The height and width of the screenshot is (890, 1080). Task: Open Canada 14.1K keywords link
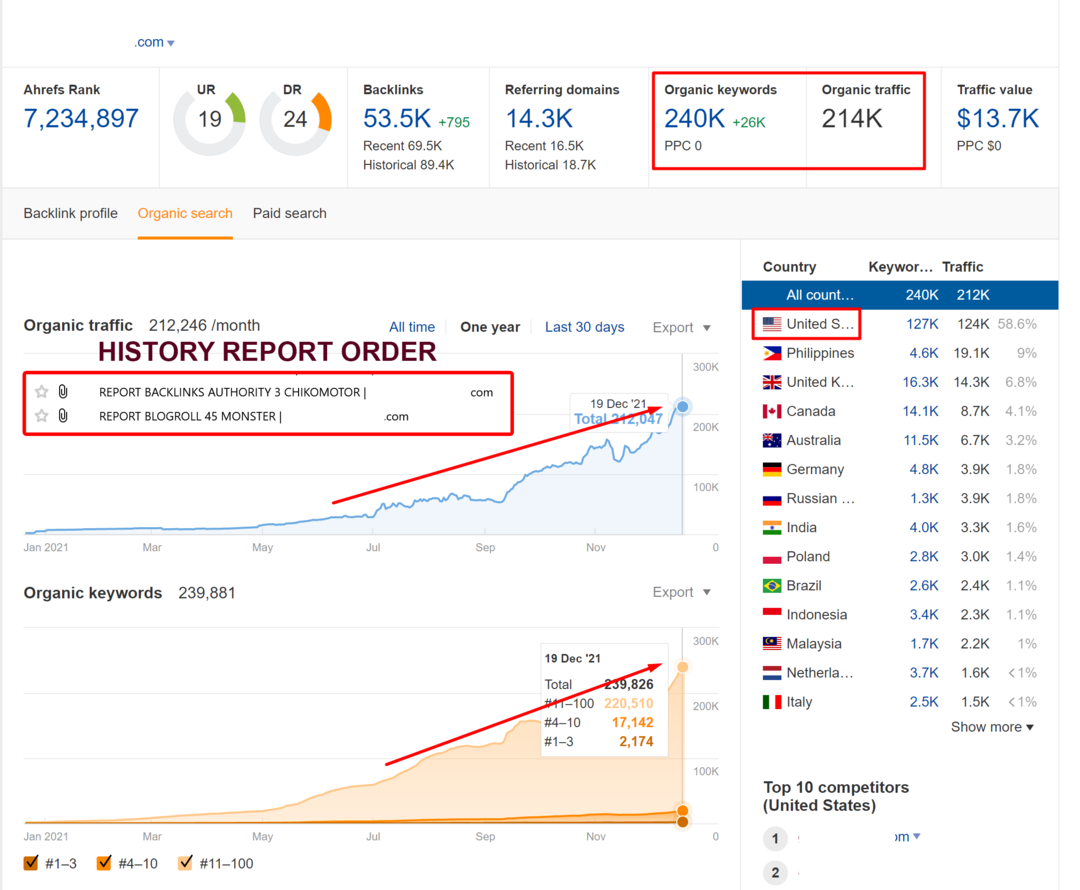click(x=921, y=411)
